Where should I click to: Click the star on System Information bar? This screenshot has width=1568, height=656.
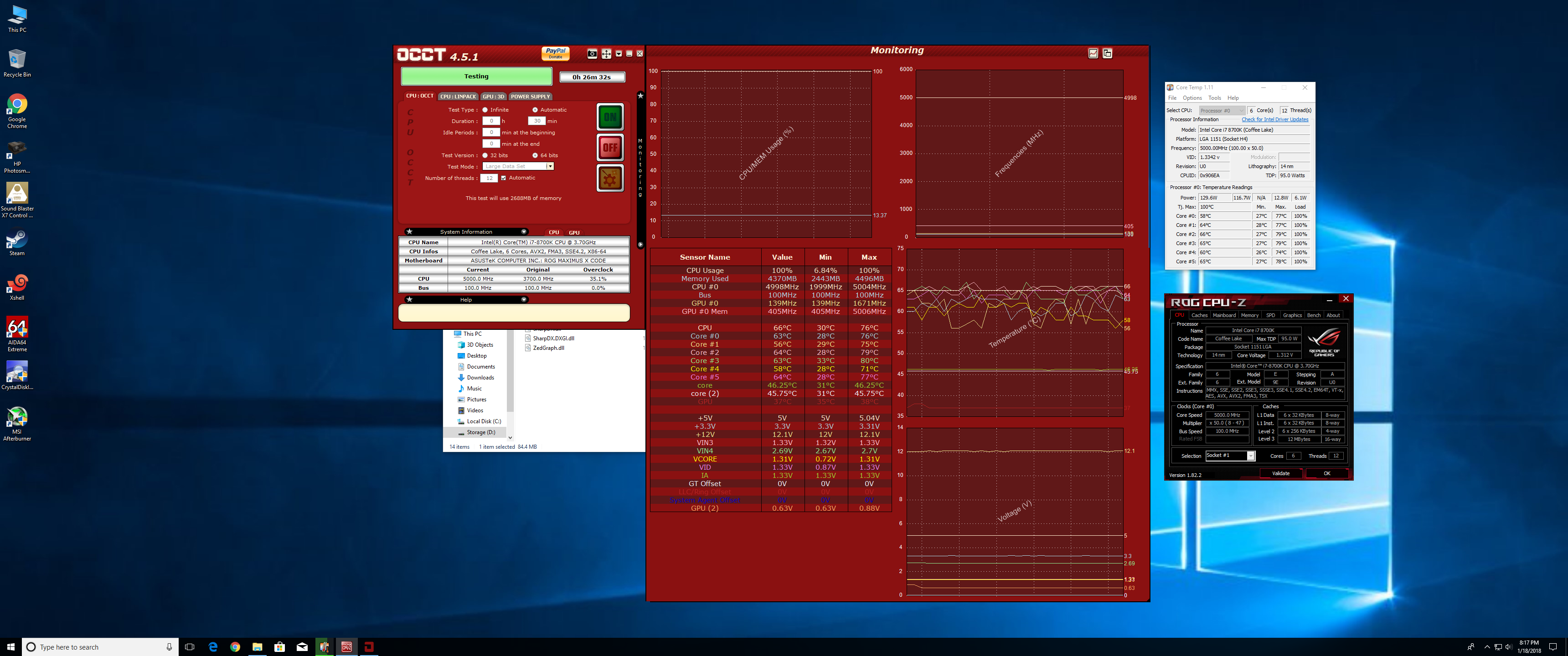pyautogui.click(x=410, y=231)
